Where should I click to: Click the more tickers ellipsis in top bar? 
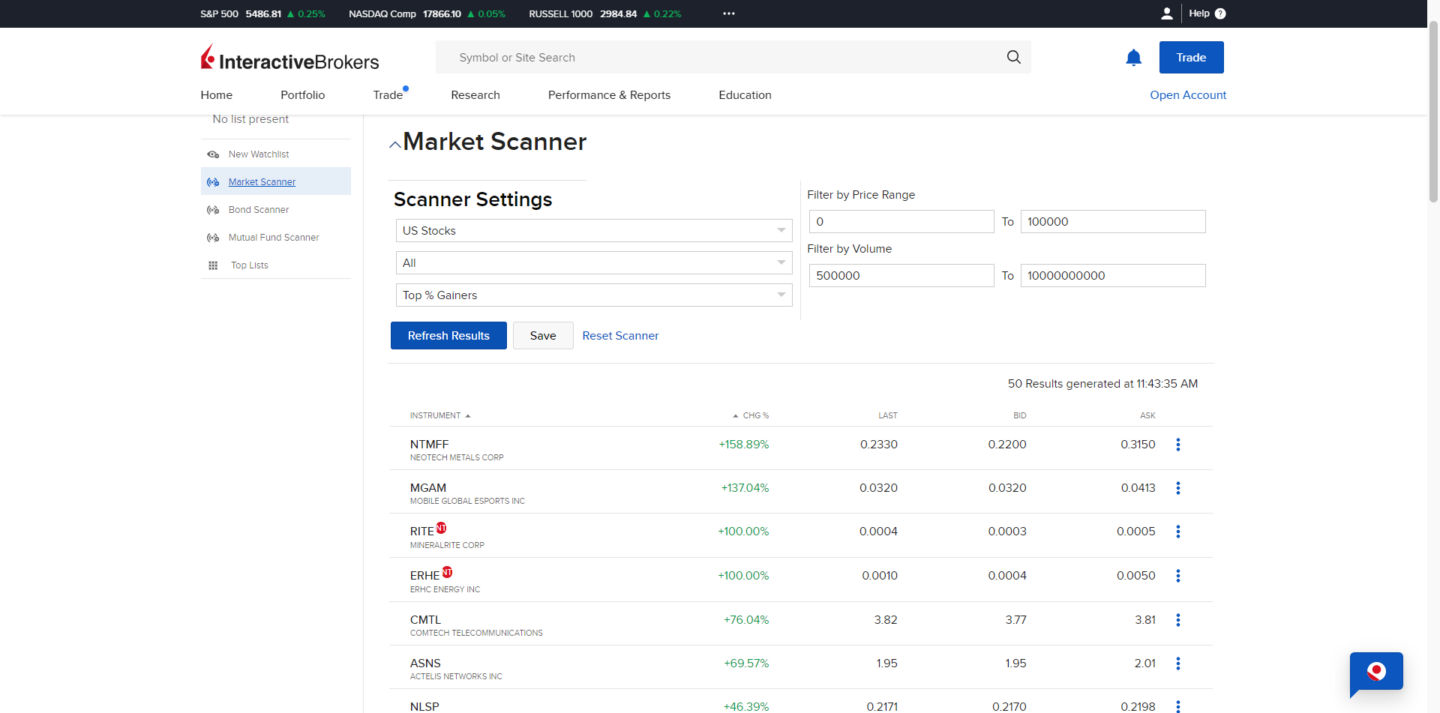(728, 14)
